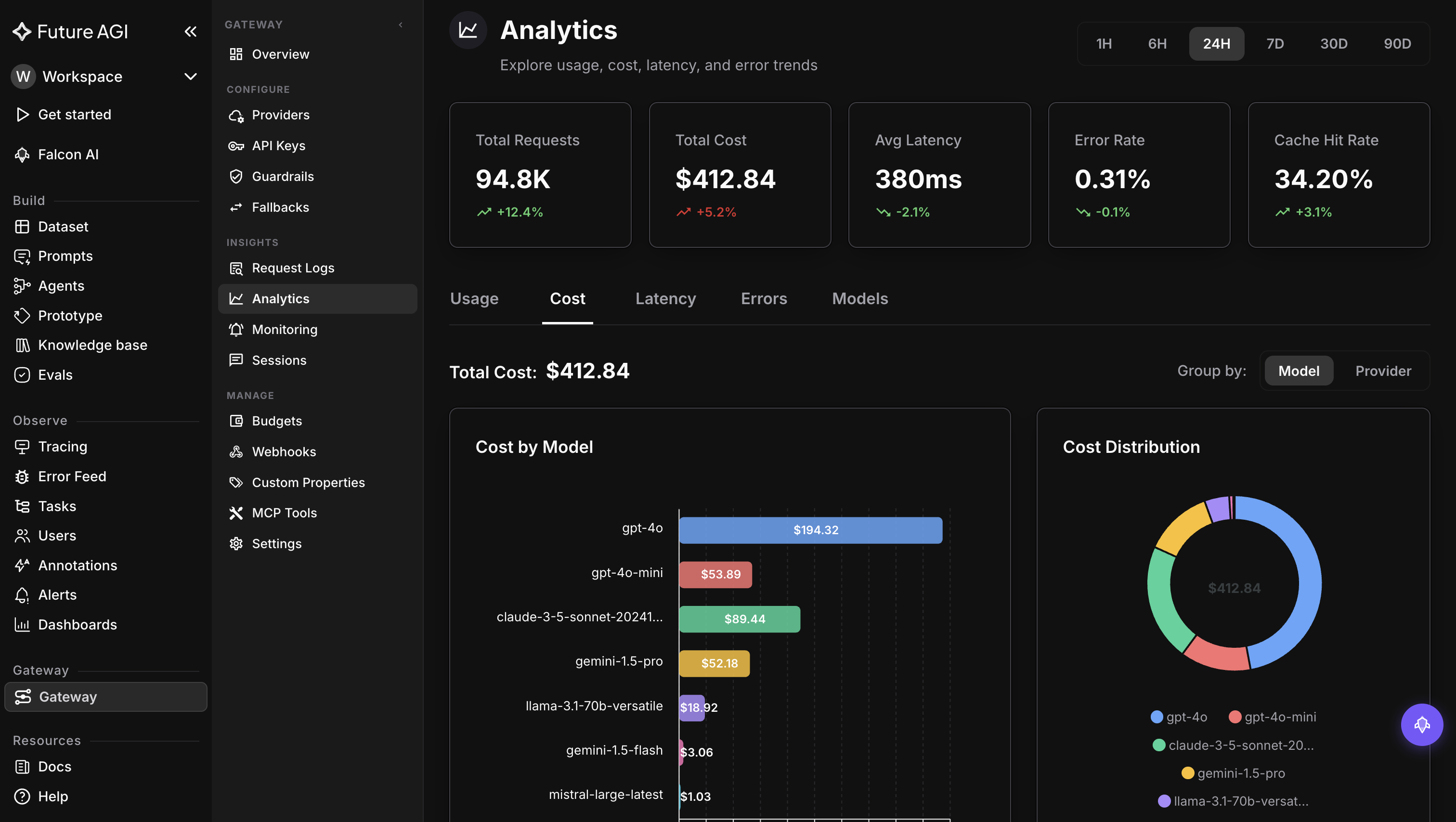Collapse the main sidebar with double-chevron icon
This screenshot has width=1456, height=822.
[191, 32]
